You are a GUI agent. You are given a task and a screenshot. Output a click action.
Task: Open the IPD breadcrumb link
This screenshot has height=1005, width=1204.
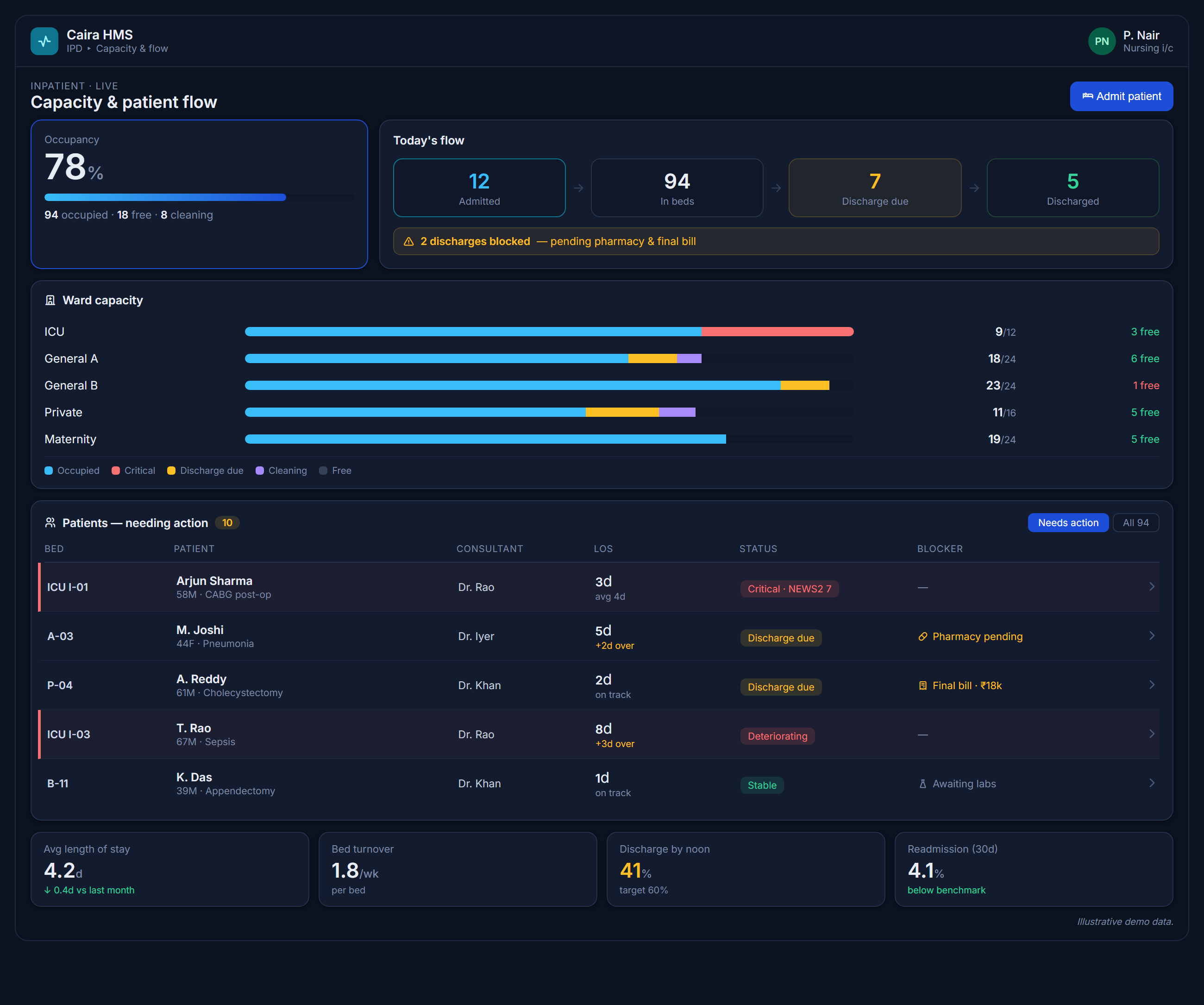coord(75,49)
